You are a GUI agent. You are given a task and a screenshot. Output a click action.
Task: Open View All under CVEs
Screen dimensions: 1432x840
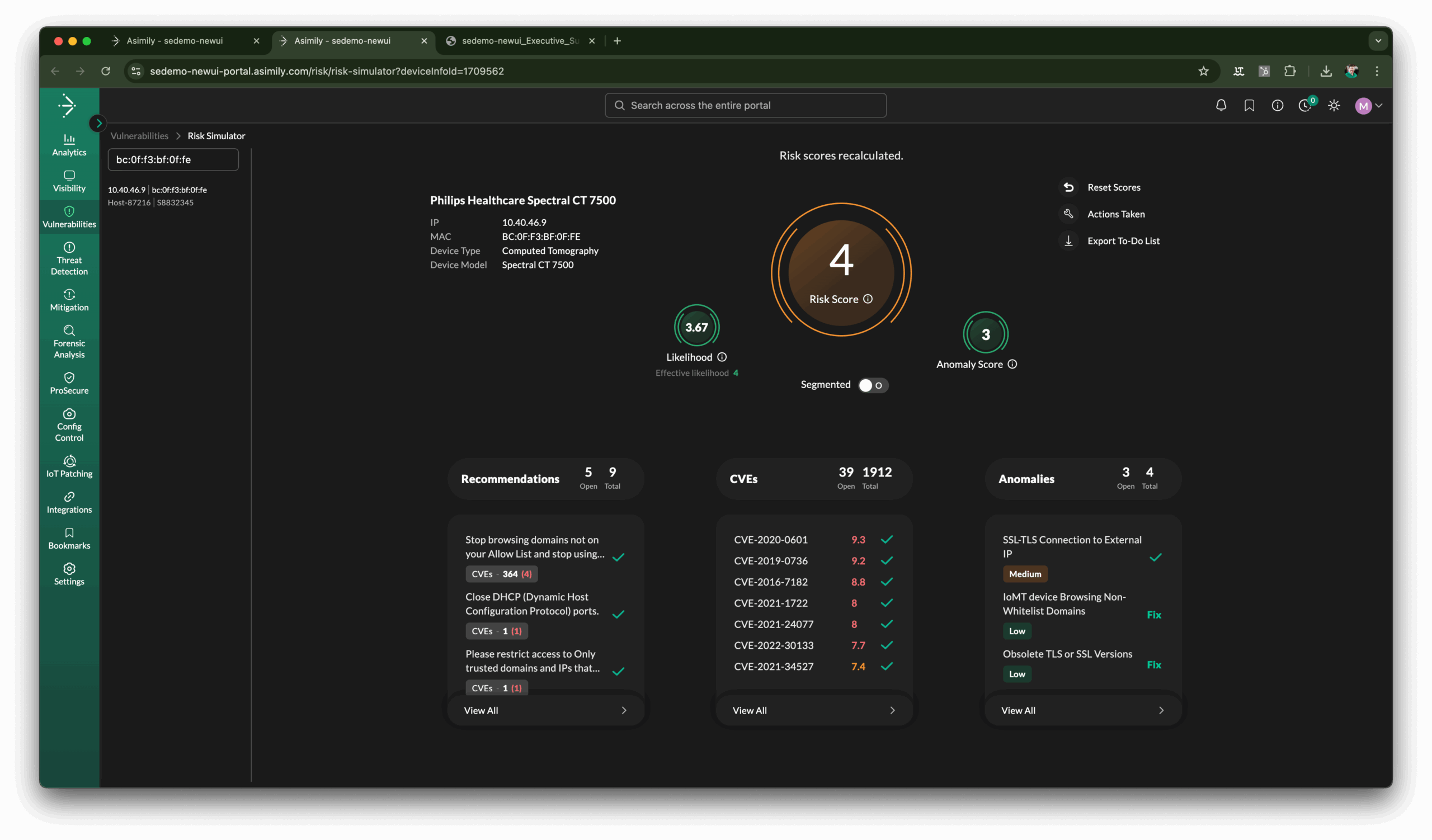[x=814, y=710]
